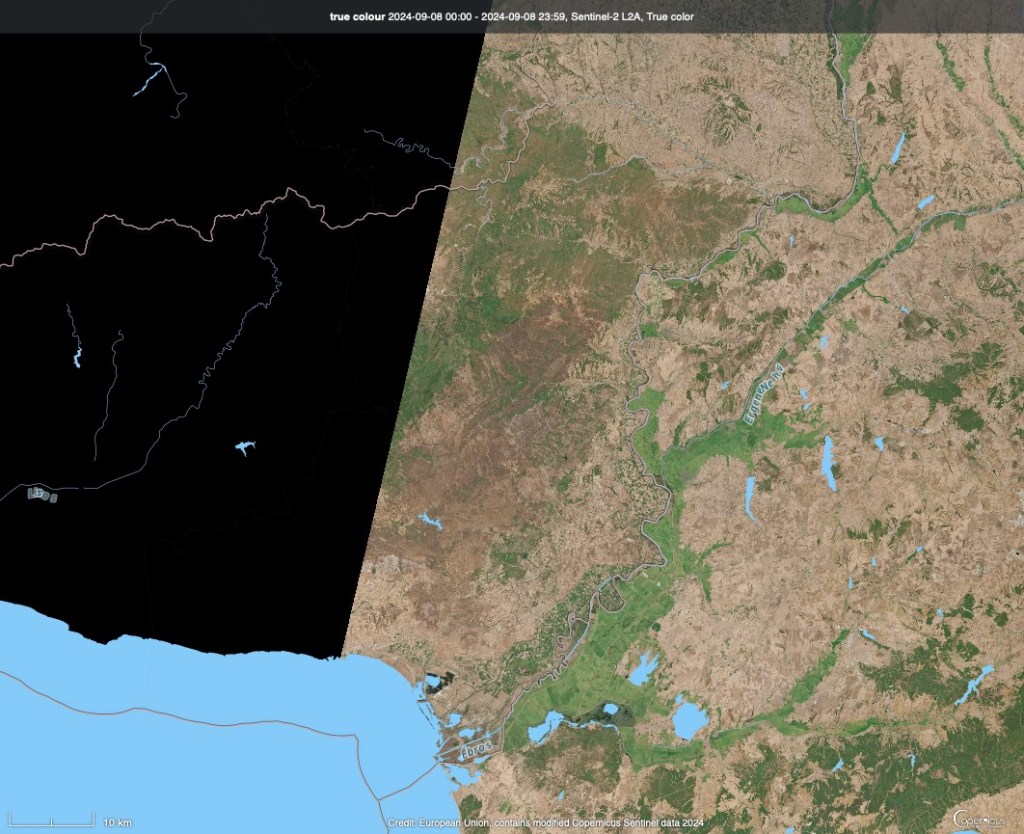Click the dark header bar left of the title
The image size is (1024, 834).
[150, 16]
